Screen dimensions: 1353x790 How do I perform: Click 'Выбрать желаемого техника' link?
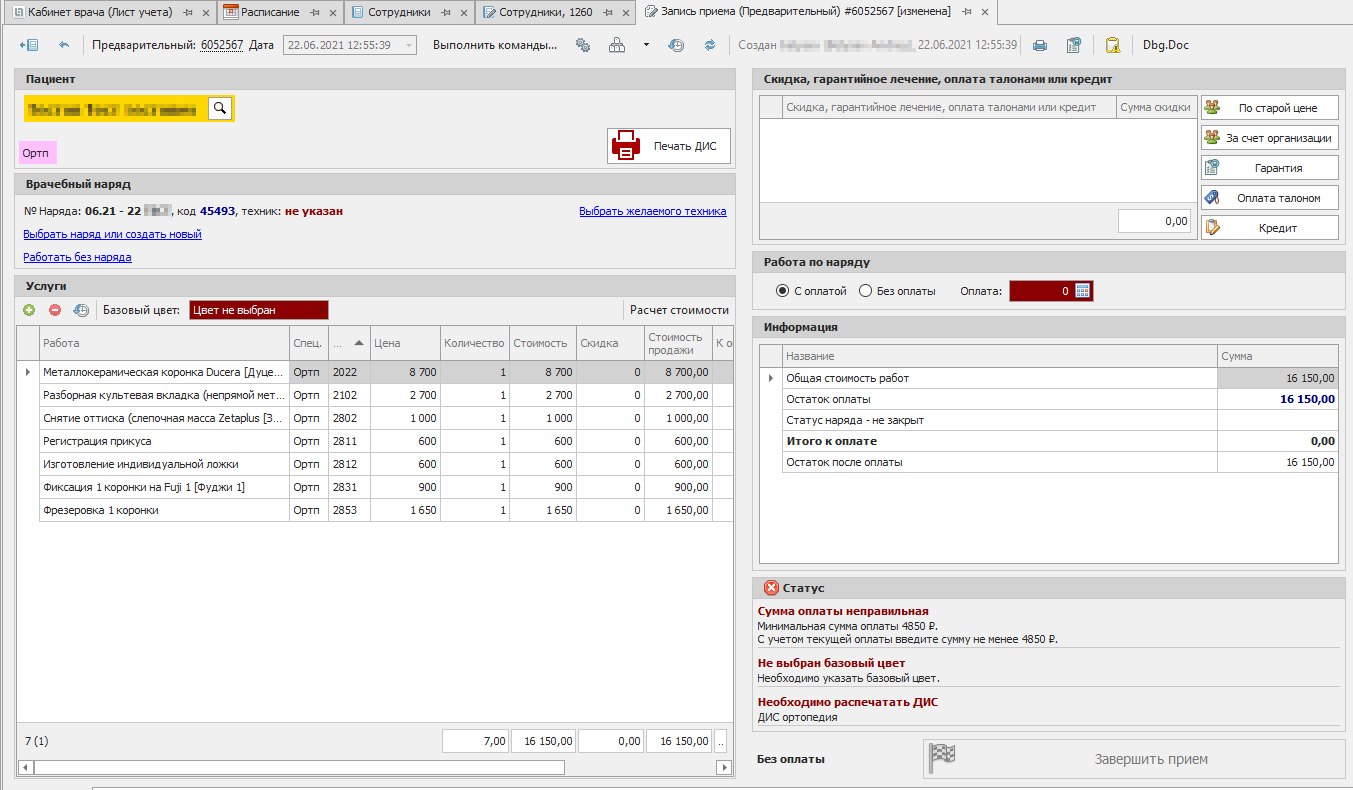click(652, 211)
